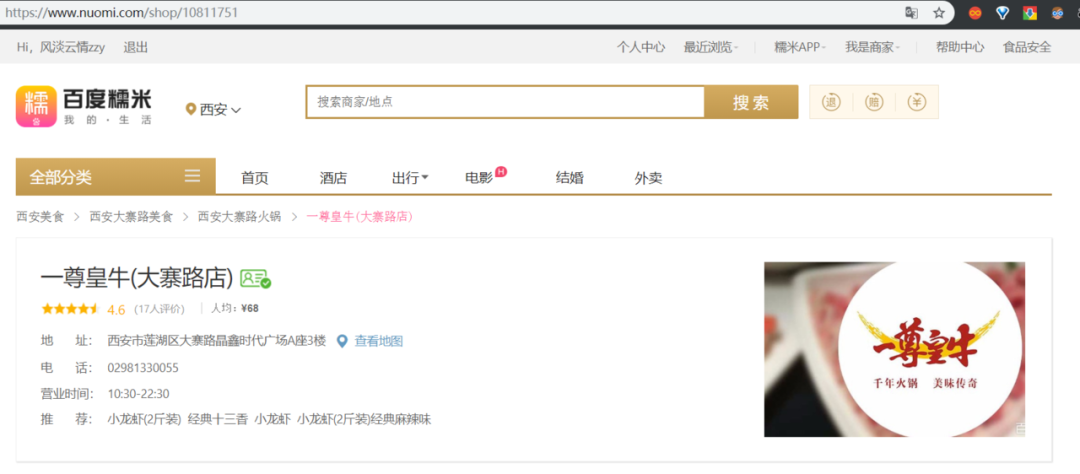
Task: Open the 结婚 tab
Action: coord(570,178)
